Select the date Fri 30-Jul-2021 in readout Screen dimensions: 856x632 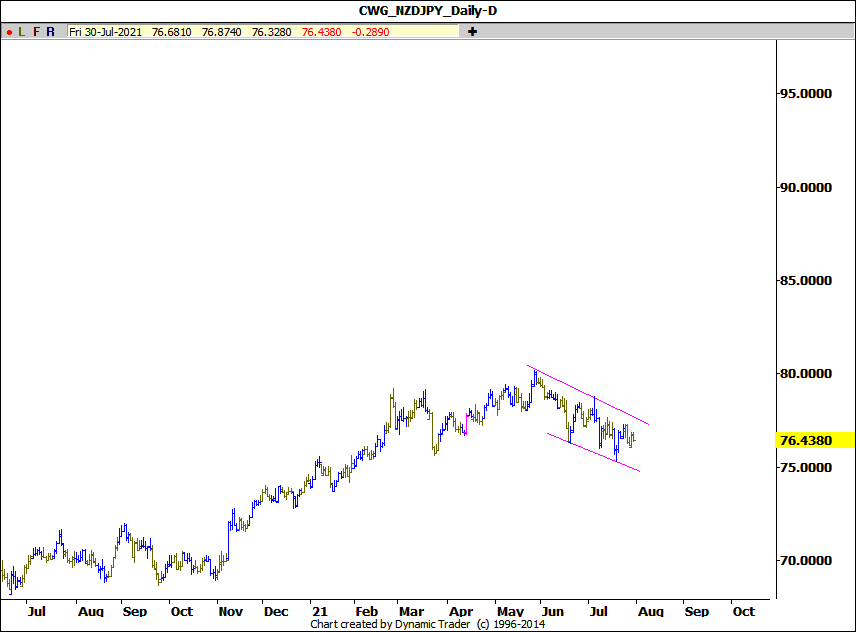click(x=105, y=32)
